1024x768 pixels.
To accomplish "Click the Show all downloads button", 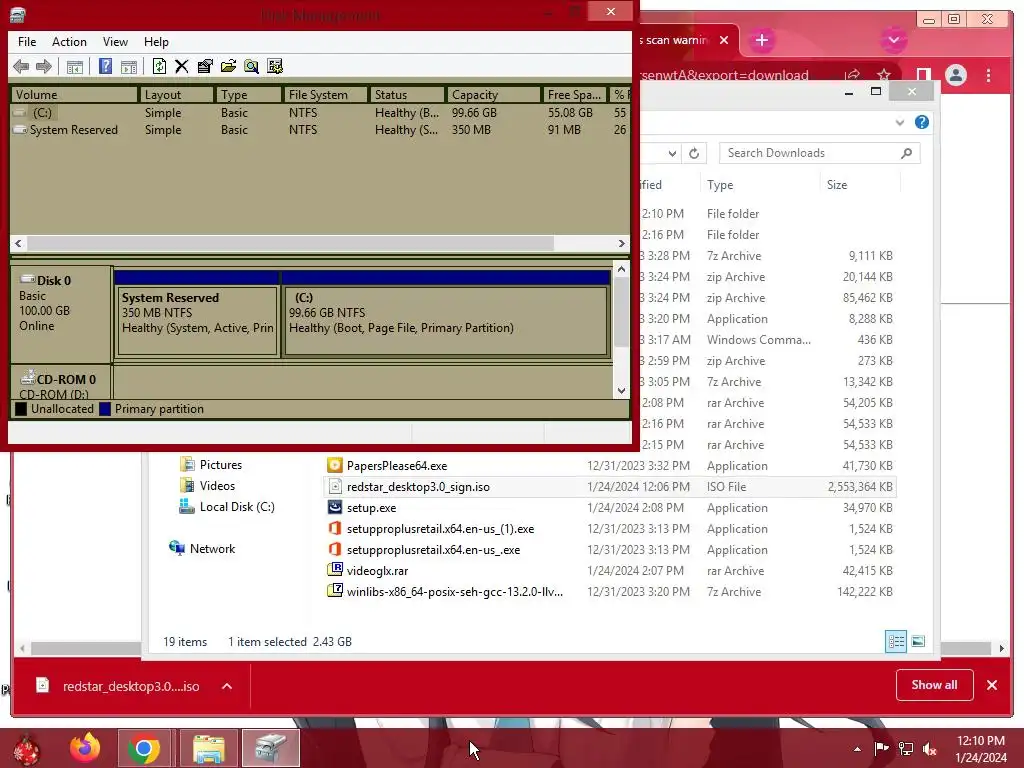I will pos(935,685).
